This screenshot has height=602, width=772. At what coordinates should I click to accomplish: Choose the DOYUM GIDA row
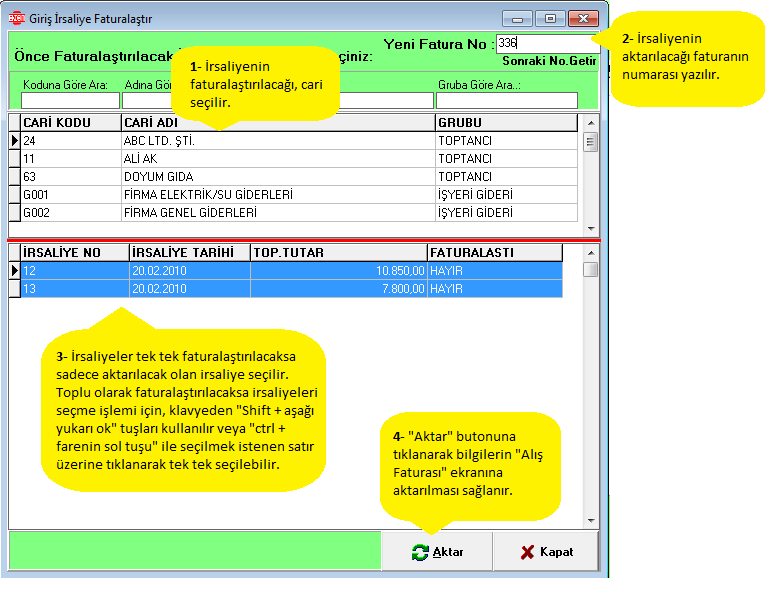(277, 177)
